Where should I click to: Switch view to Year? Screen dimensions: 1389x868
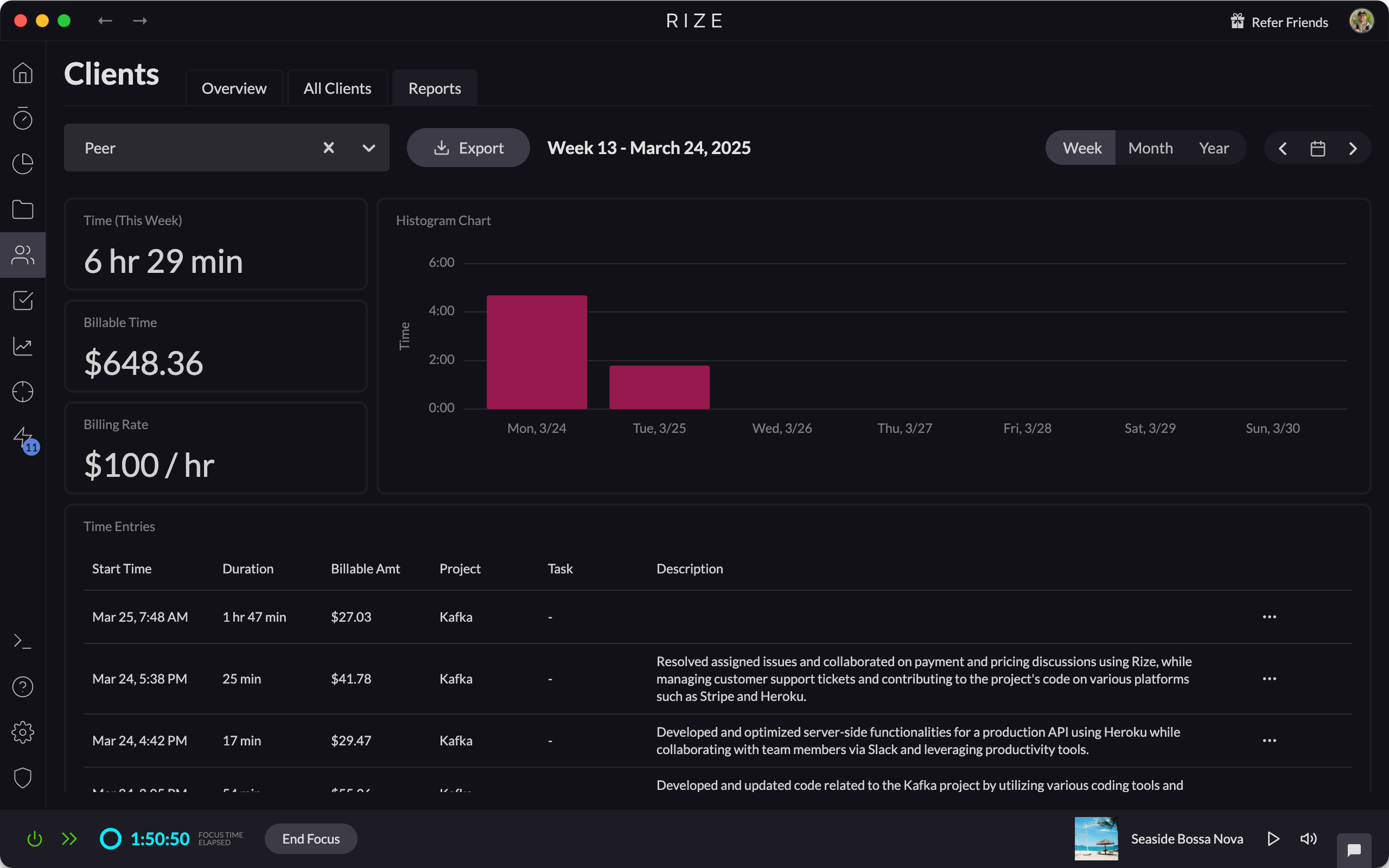tap(1214, 148)
